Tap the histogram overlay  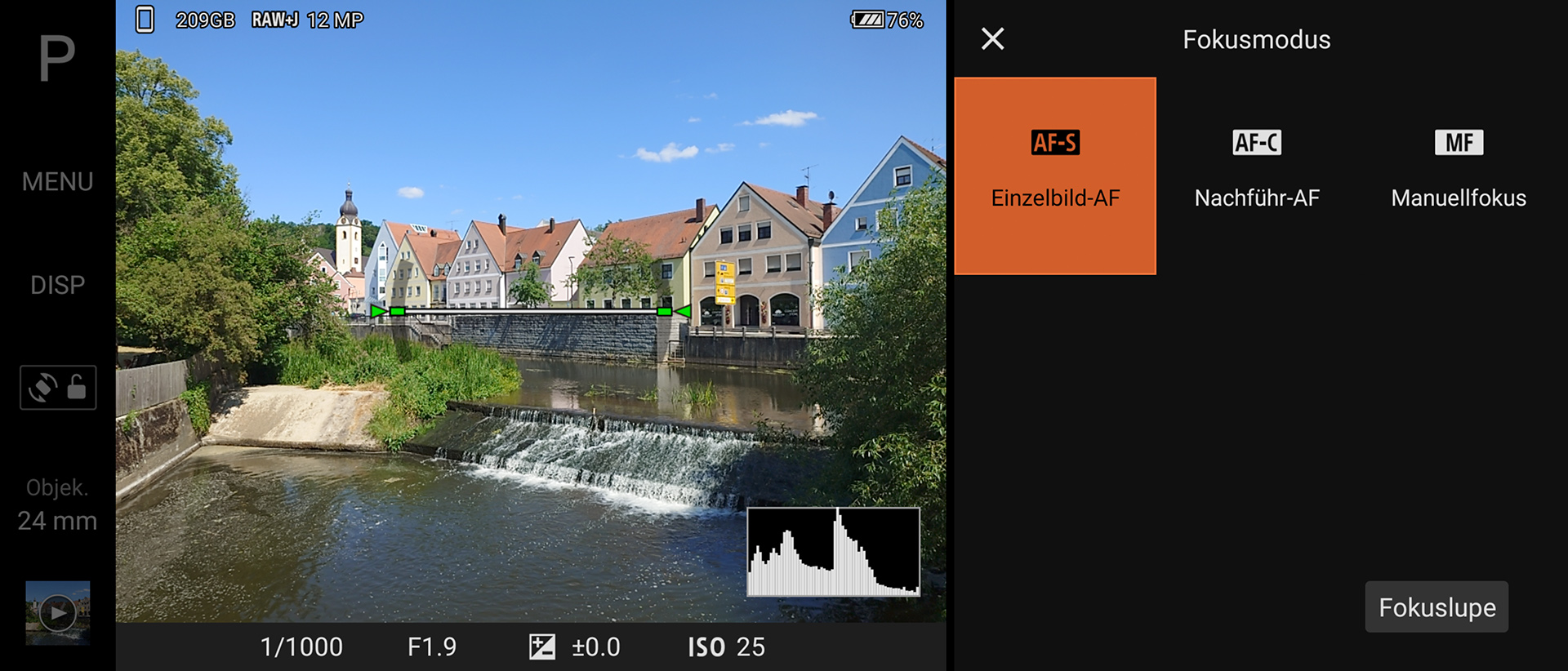point(833,552)
